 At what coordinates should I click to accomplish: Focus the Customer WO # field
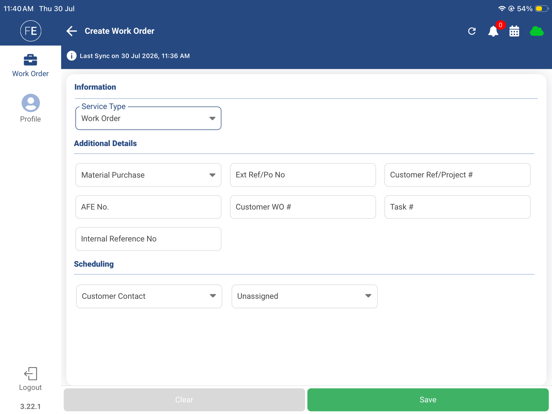[x=303, y=207]
